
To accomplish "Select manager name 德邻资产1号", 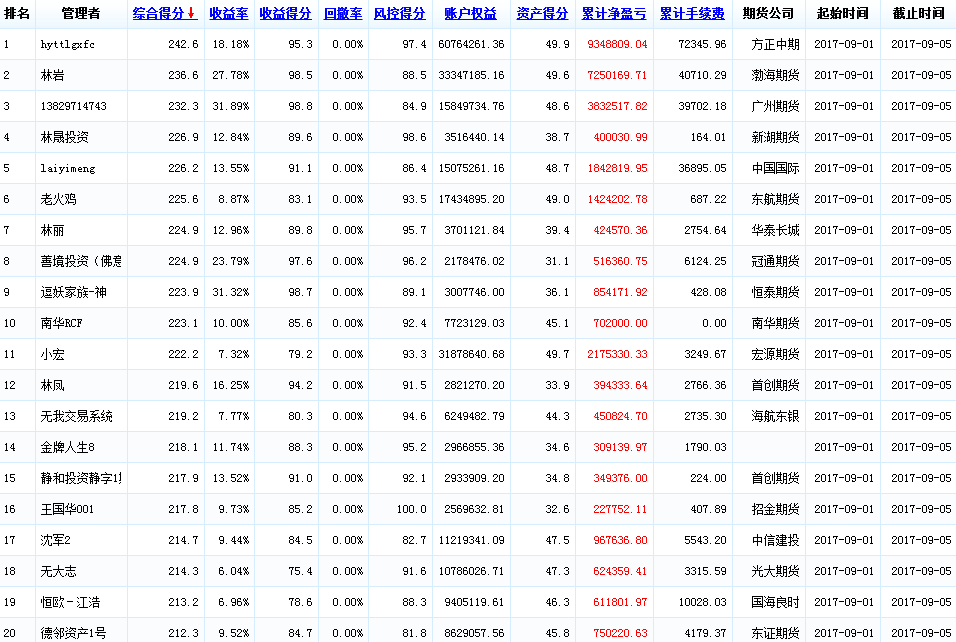I will point(73,633).
